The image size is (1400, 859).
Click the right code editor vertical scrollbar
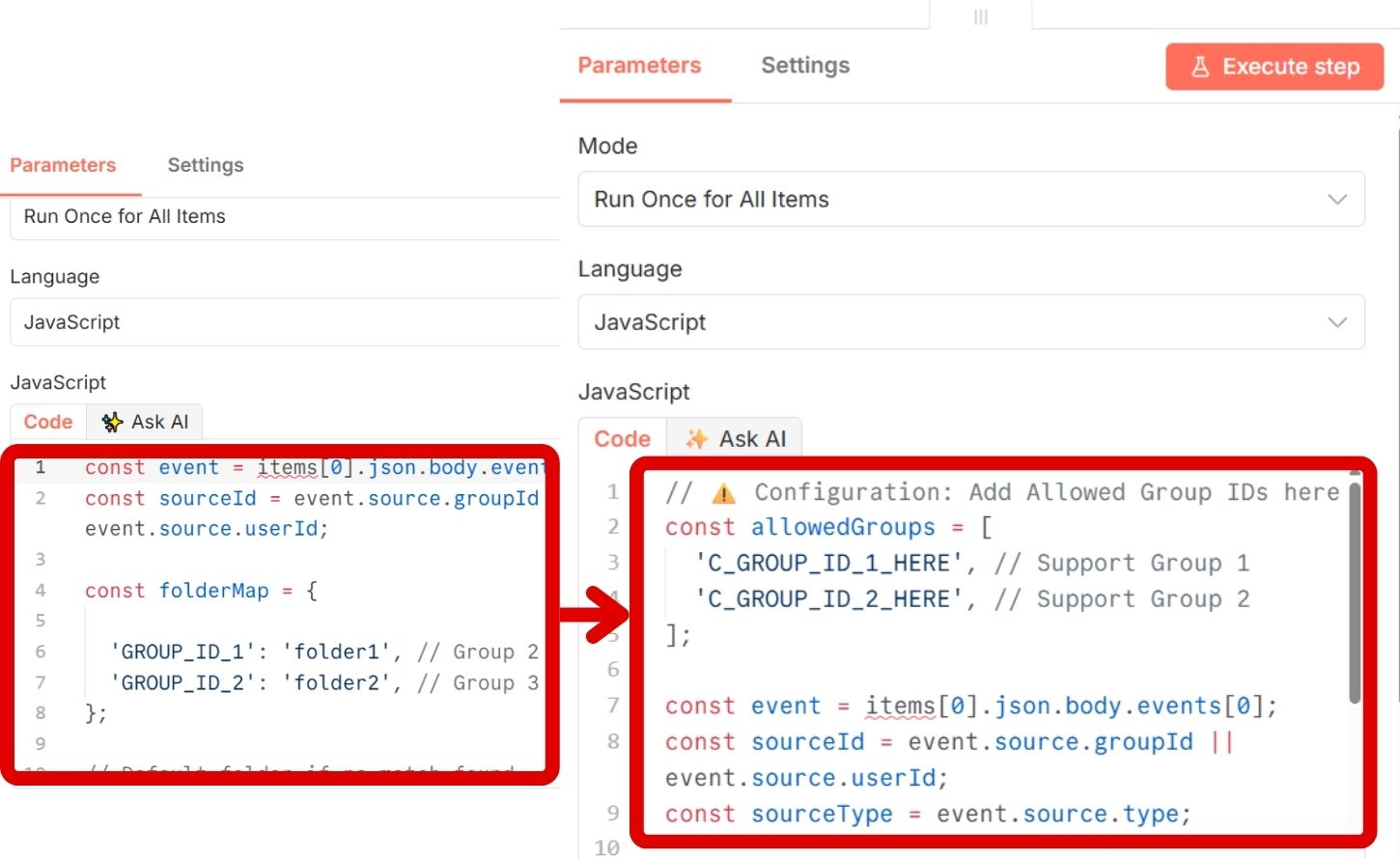tap(1355, 591)
